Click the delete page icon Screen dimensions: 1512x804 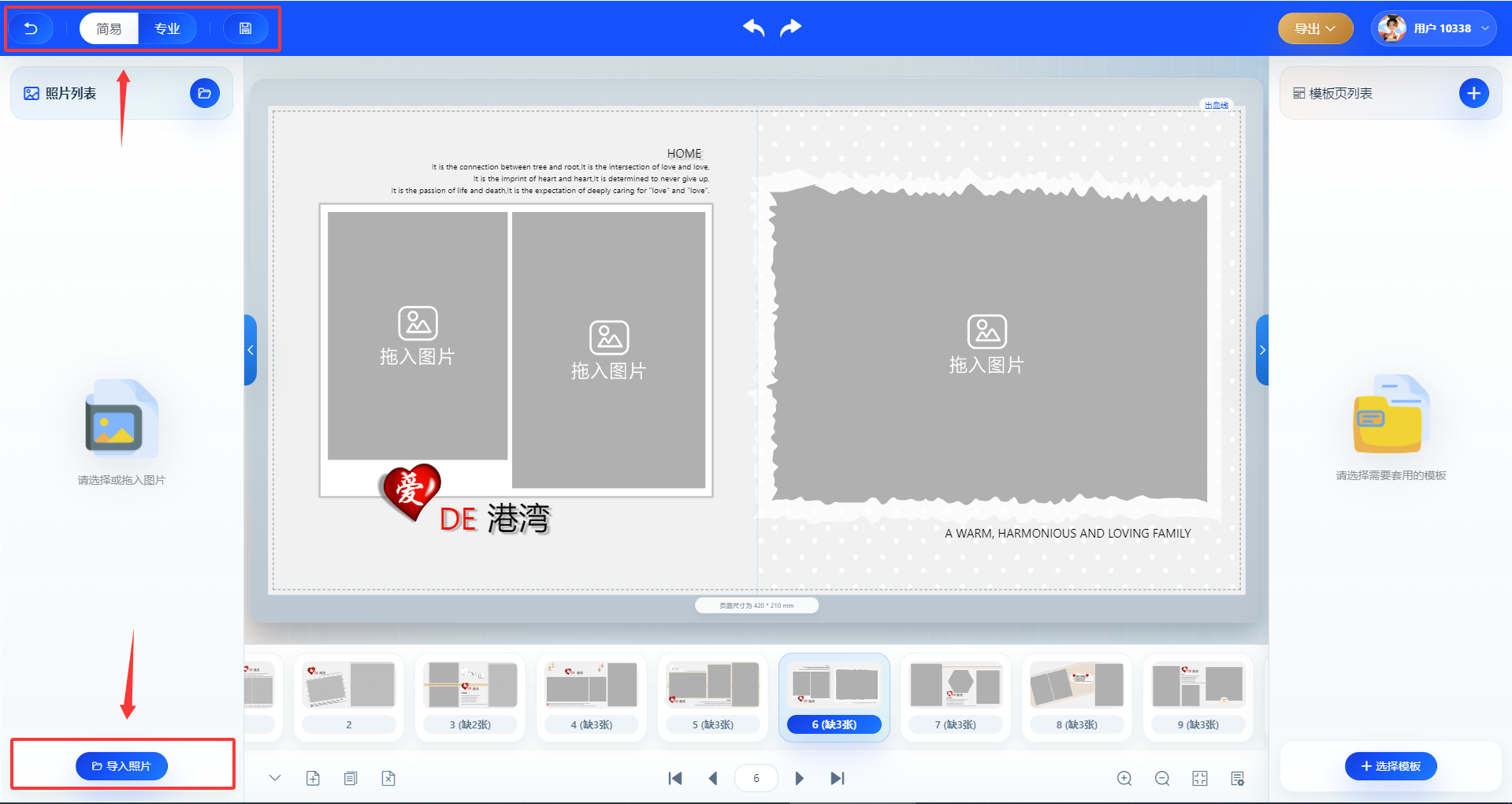388,778
